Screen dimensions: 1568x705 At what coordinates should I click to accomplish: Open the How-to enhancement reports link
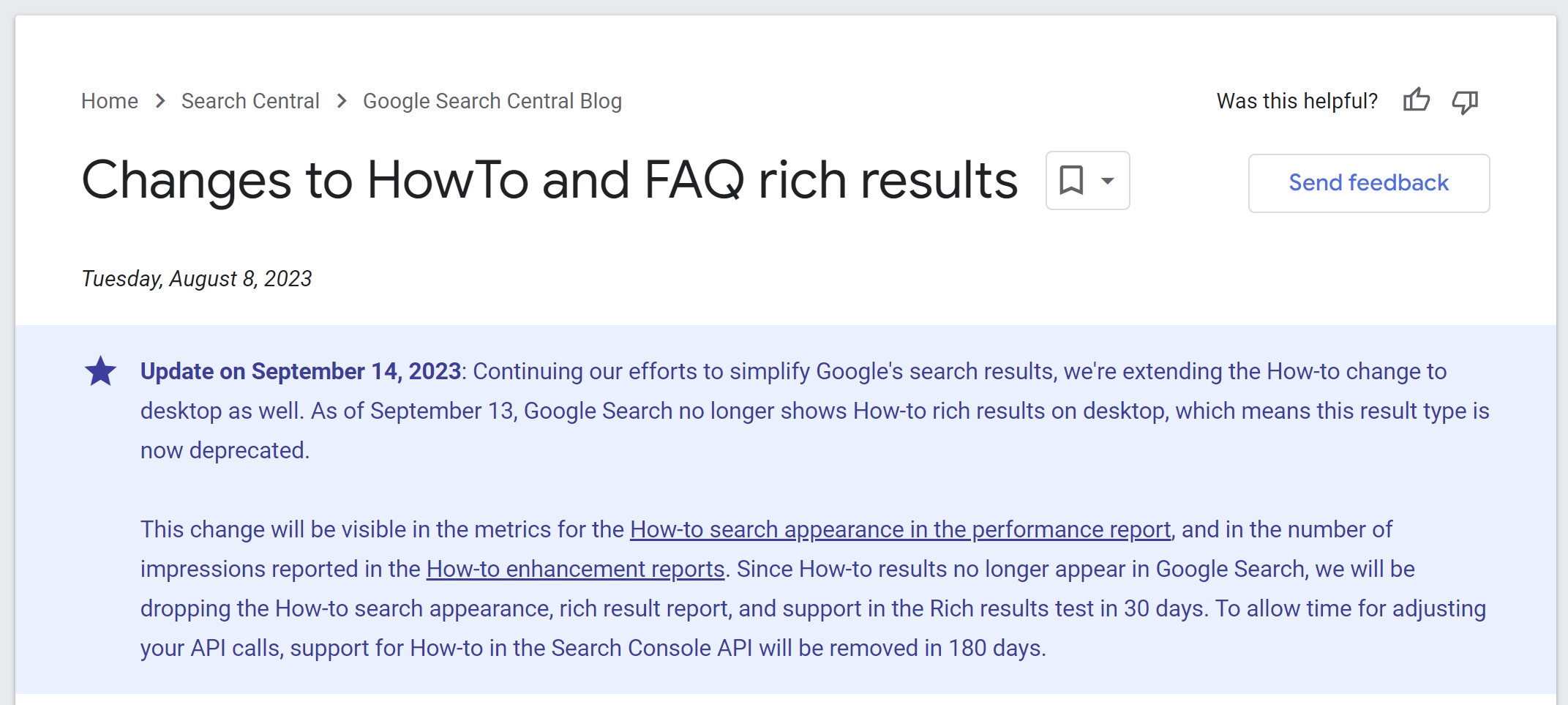(574, 568)
